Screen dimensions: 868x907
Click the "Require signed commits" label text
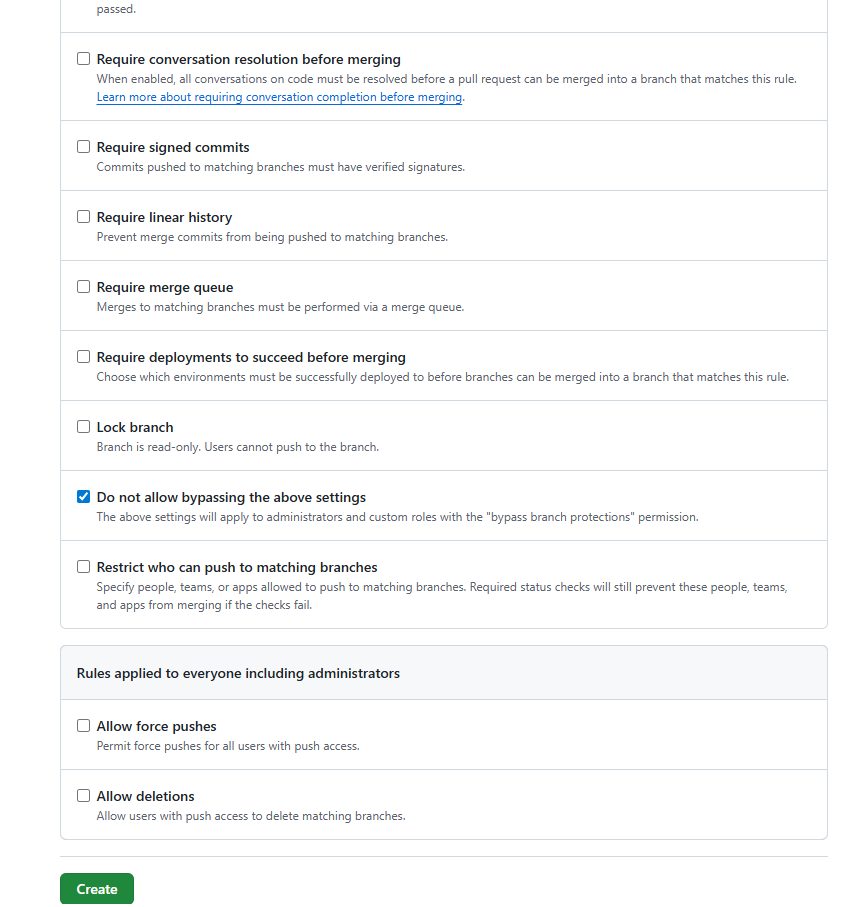173,147
